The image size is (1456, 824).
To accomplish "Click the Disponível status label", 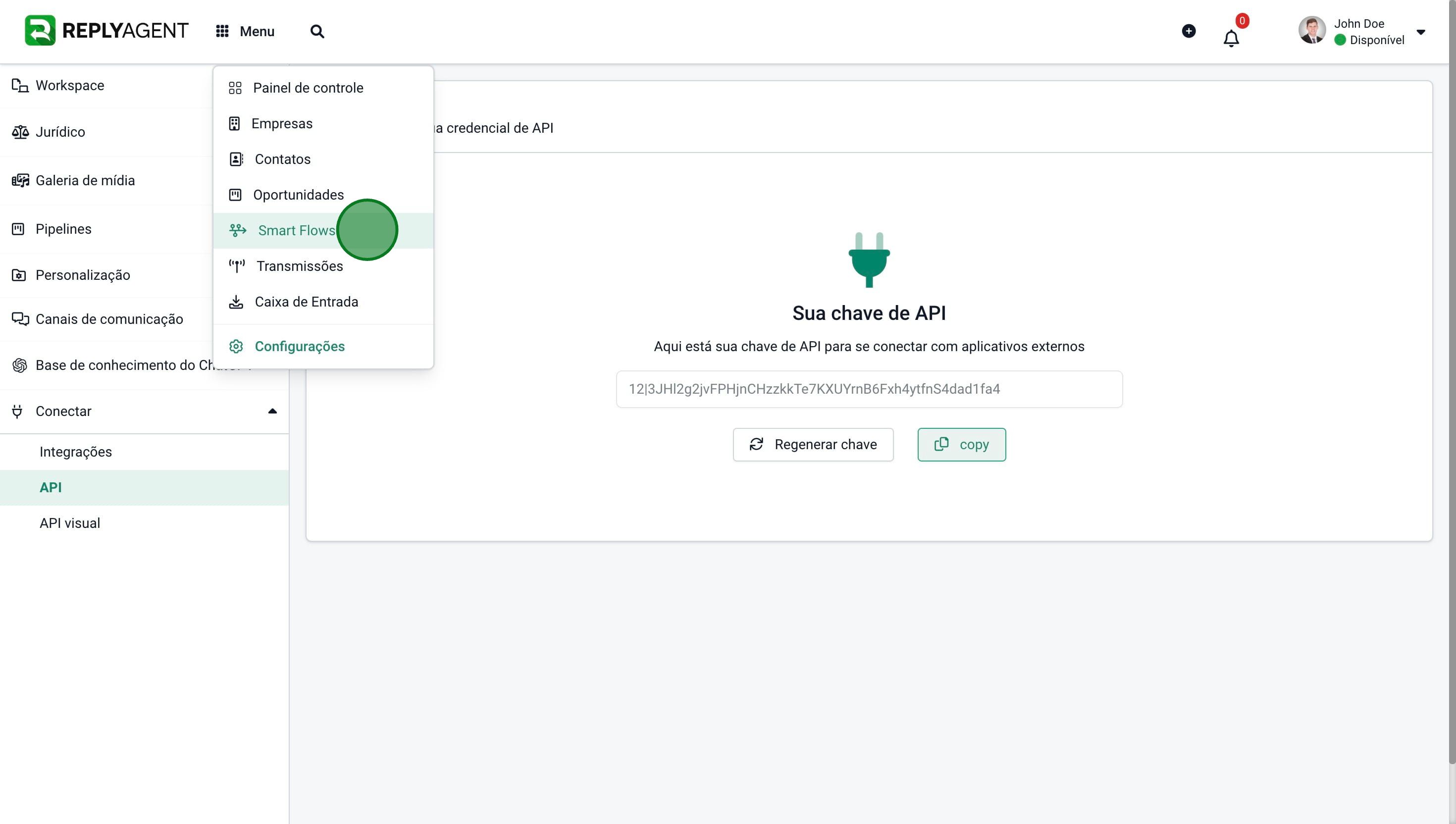I will (x=1377, y=40).
